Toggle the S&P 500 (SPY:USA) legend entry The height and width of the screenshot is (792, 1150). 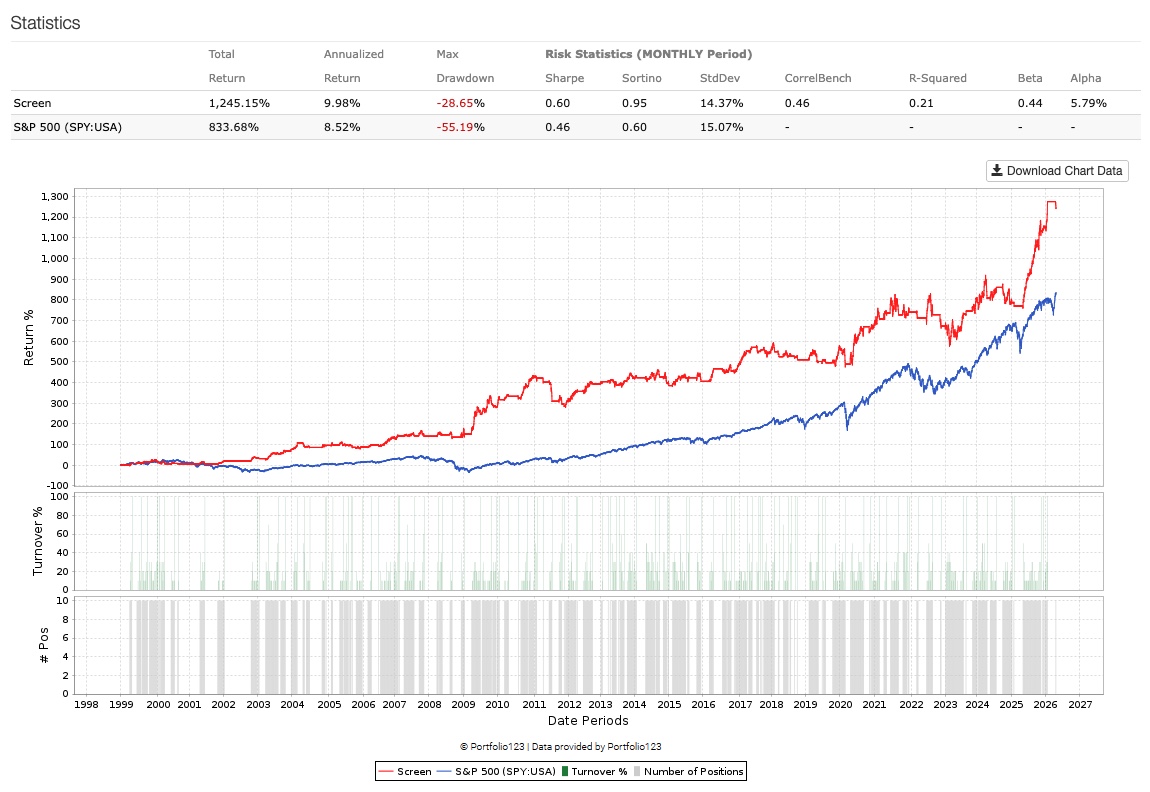(x=497, y=771)
